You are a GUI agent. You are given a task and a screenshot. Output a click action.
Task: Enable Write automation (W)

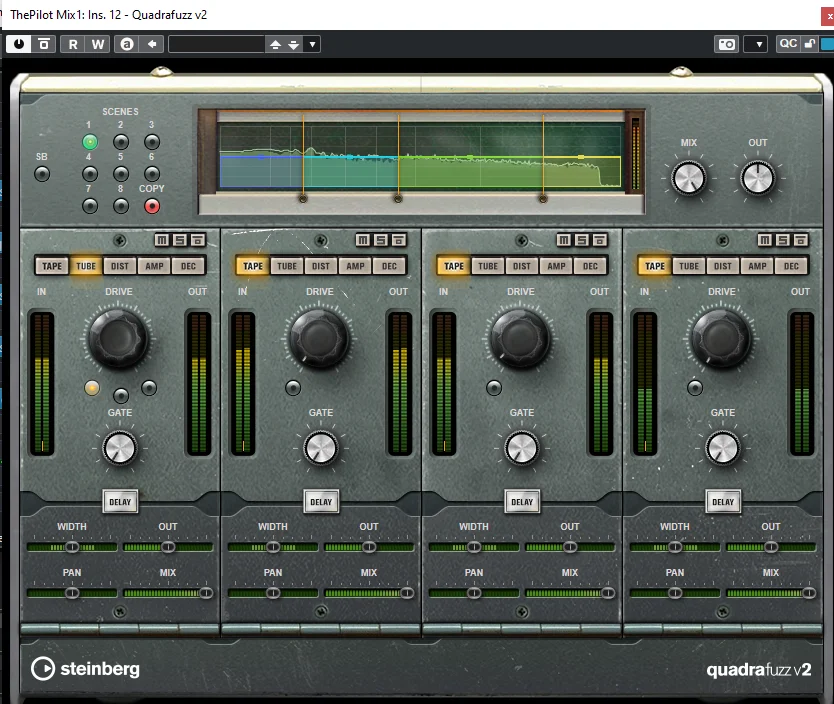pyautogui.click(x=98, y=44)
